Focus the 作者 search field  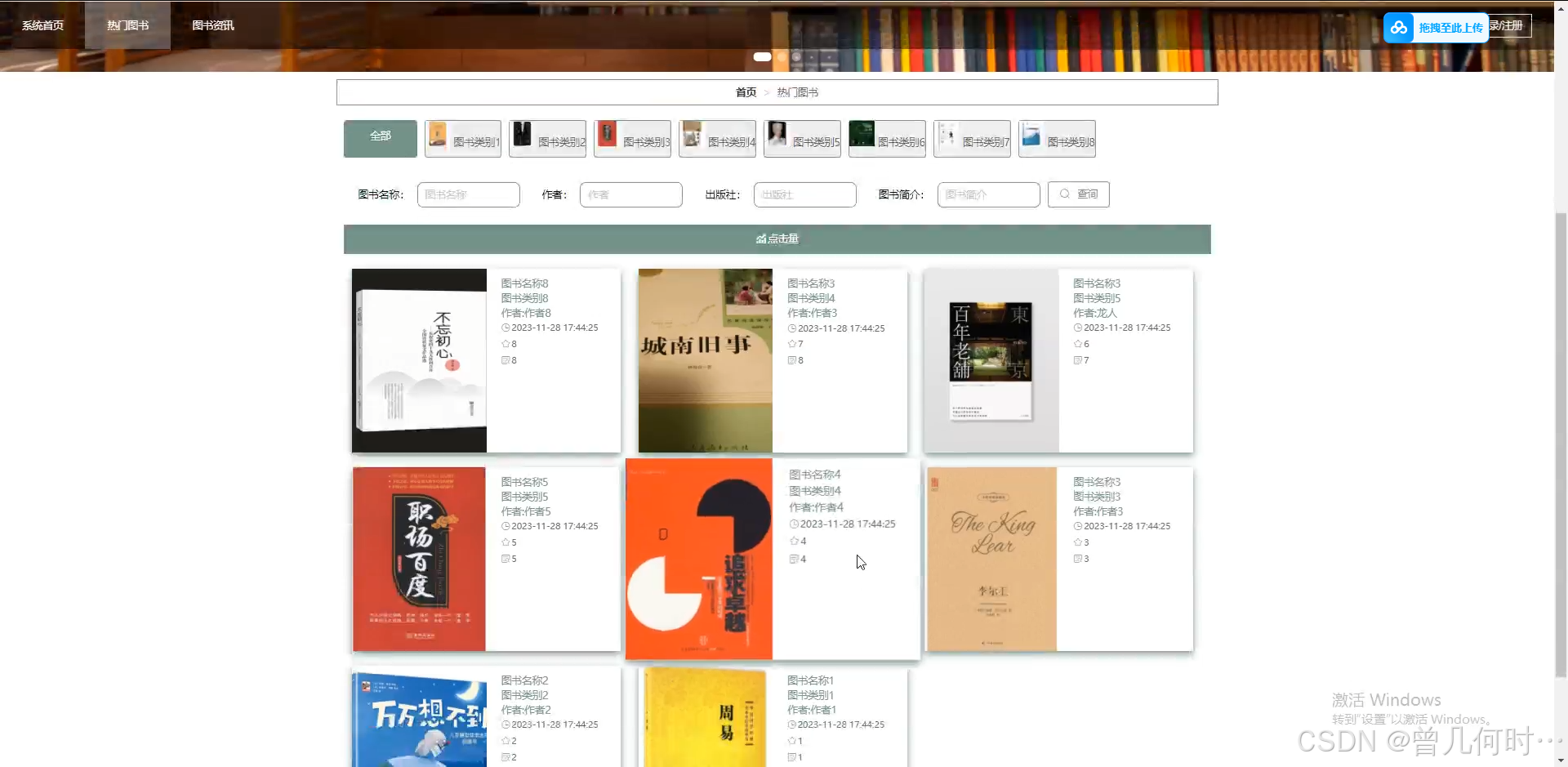tap(631, 194)
